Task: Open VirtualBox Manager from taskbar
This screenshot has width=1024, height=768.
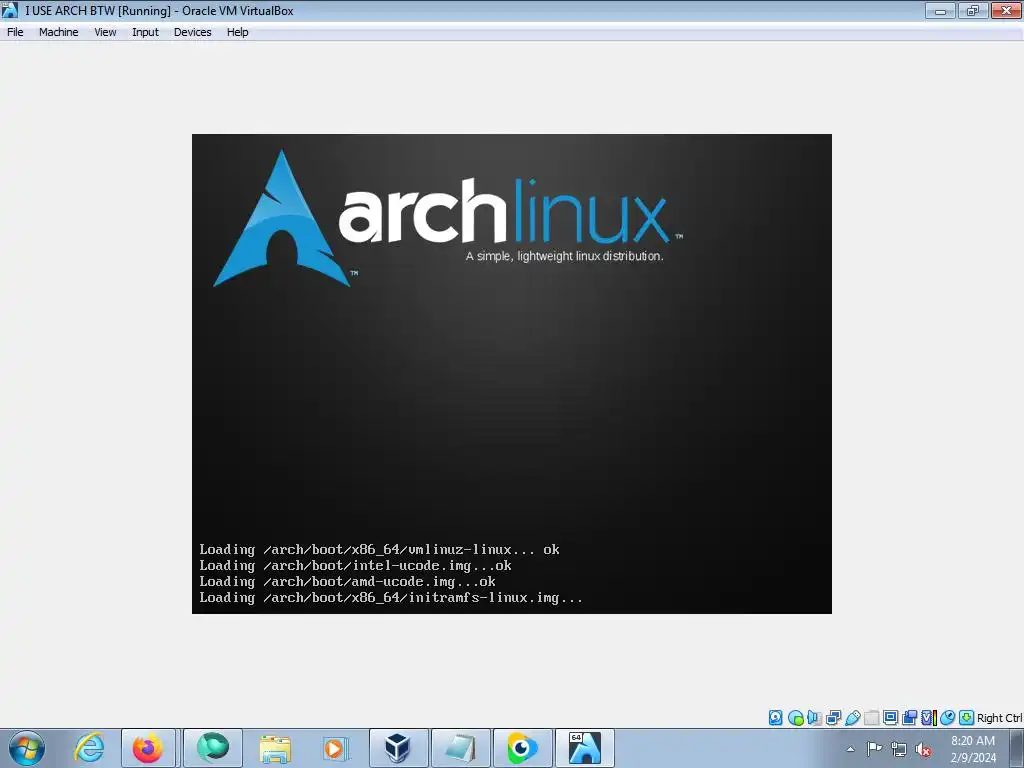Action: coord(398,748)
